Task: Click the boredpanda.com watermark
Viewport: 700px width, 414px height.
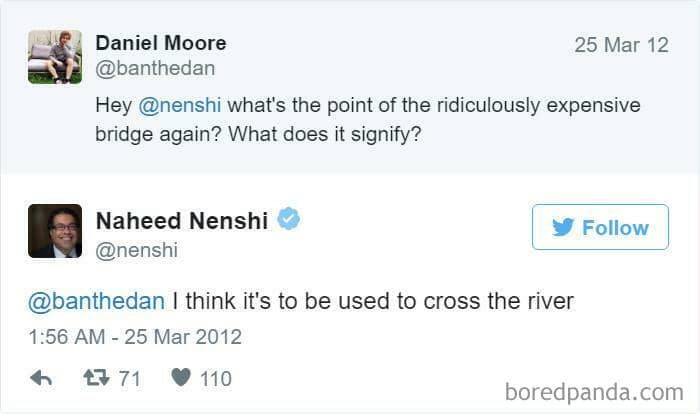Action: (x=594, y=392)
